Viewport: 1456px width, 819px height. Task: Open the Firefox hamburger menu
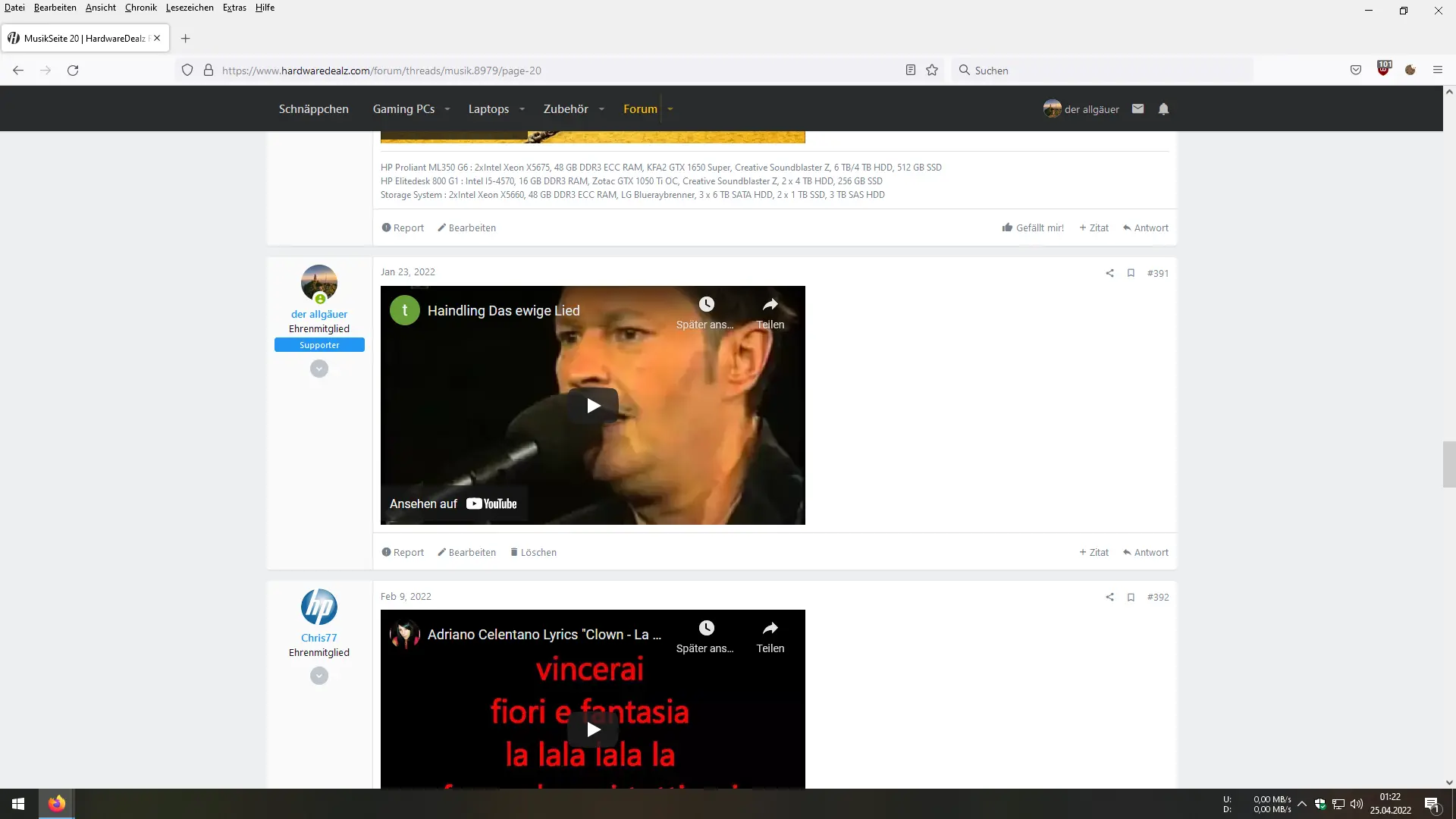tap(1438, 71)
